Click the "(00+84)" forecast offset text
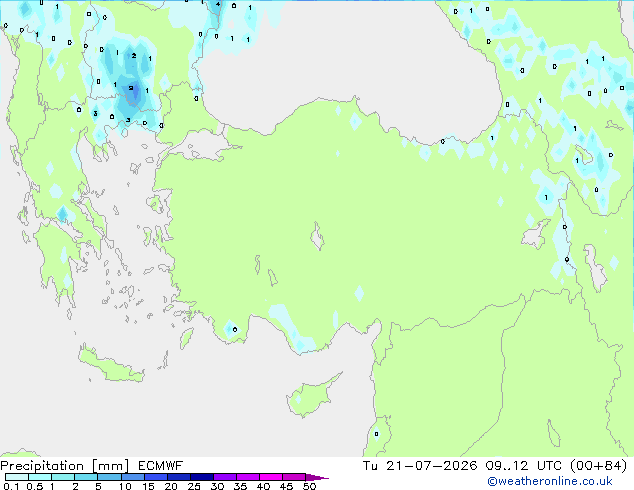Image resolution: width=634 pixels, height=490 pixels. point(598,466)
